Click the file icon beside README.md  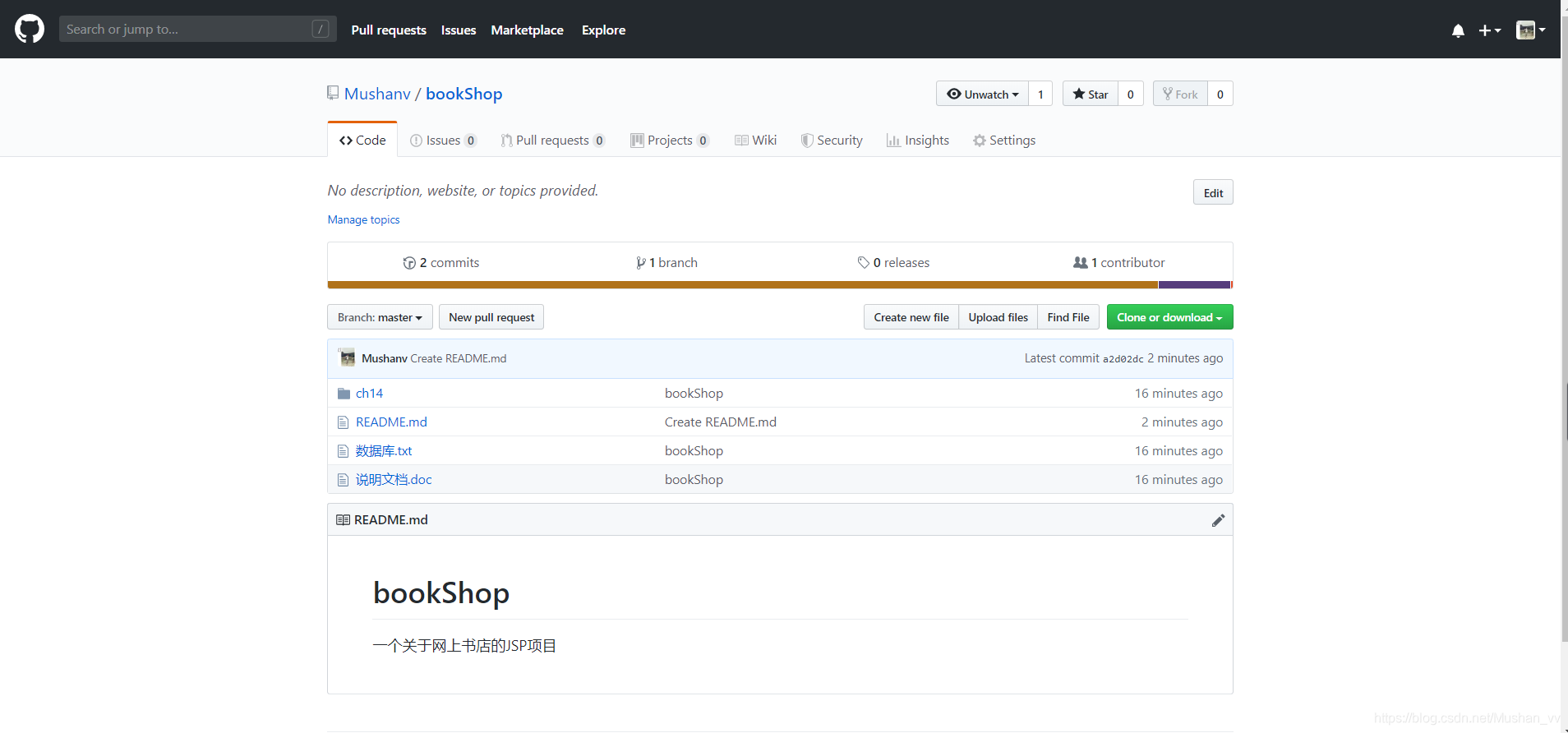pyautogui.click(x=344, y=422)
